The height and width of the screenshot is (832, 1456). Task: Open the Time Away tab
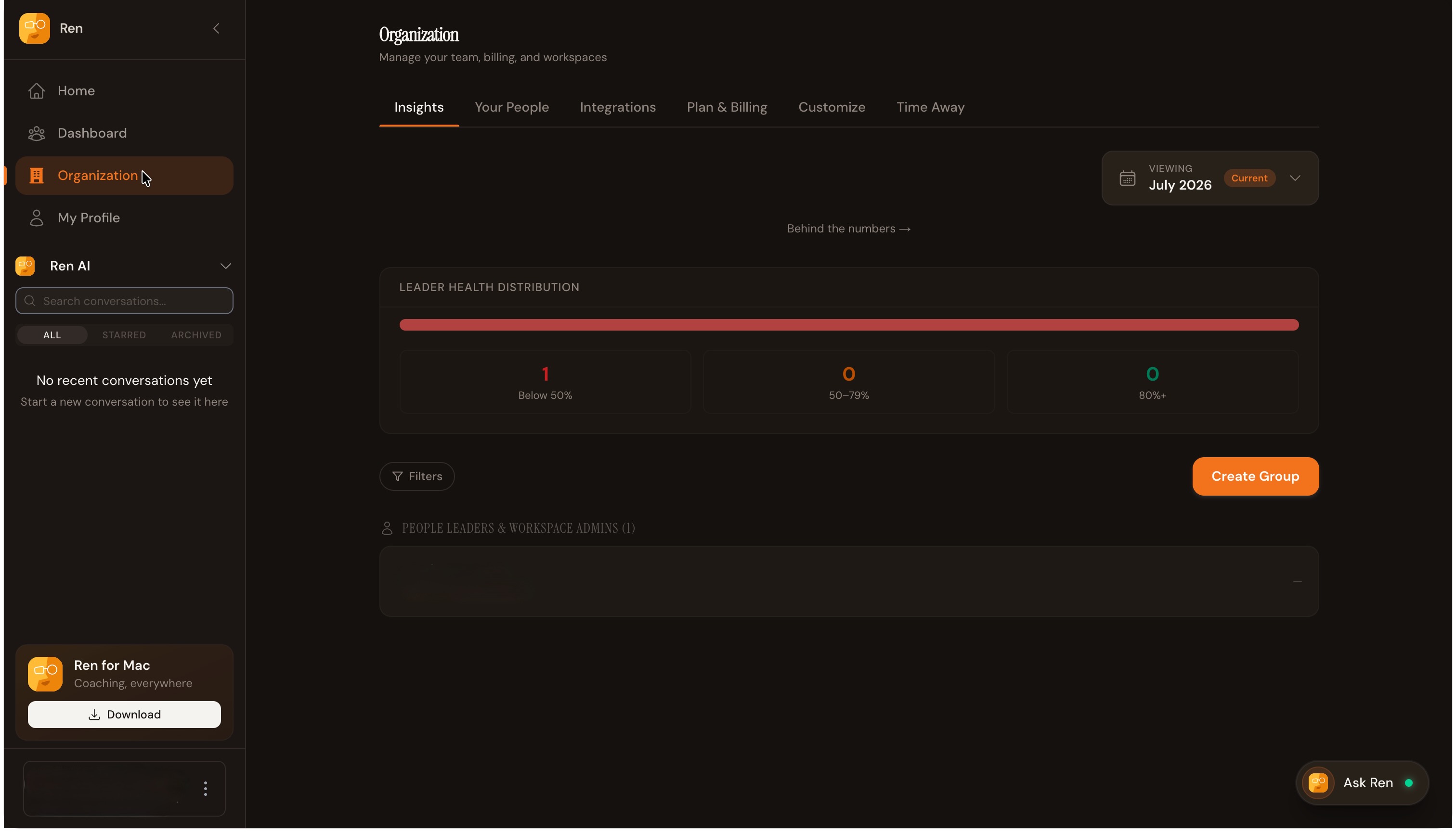(x=931, y=107)
